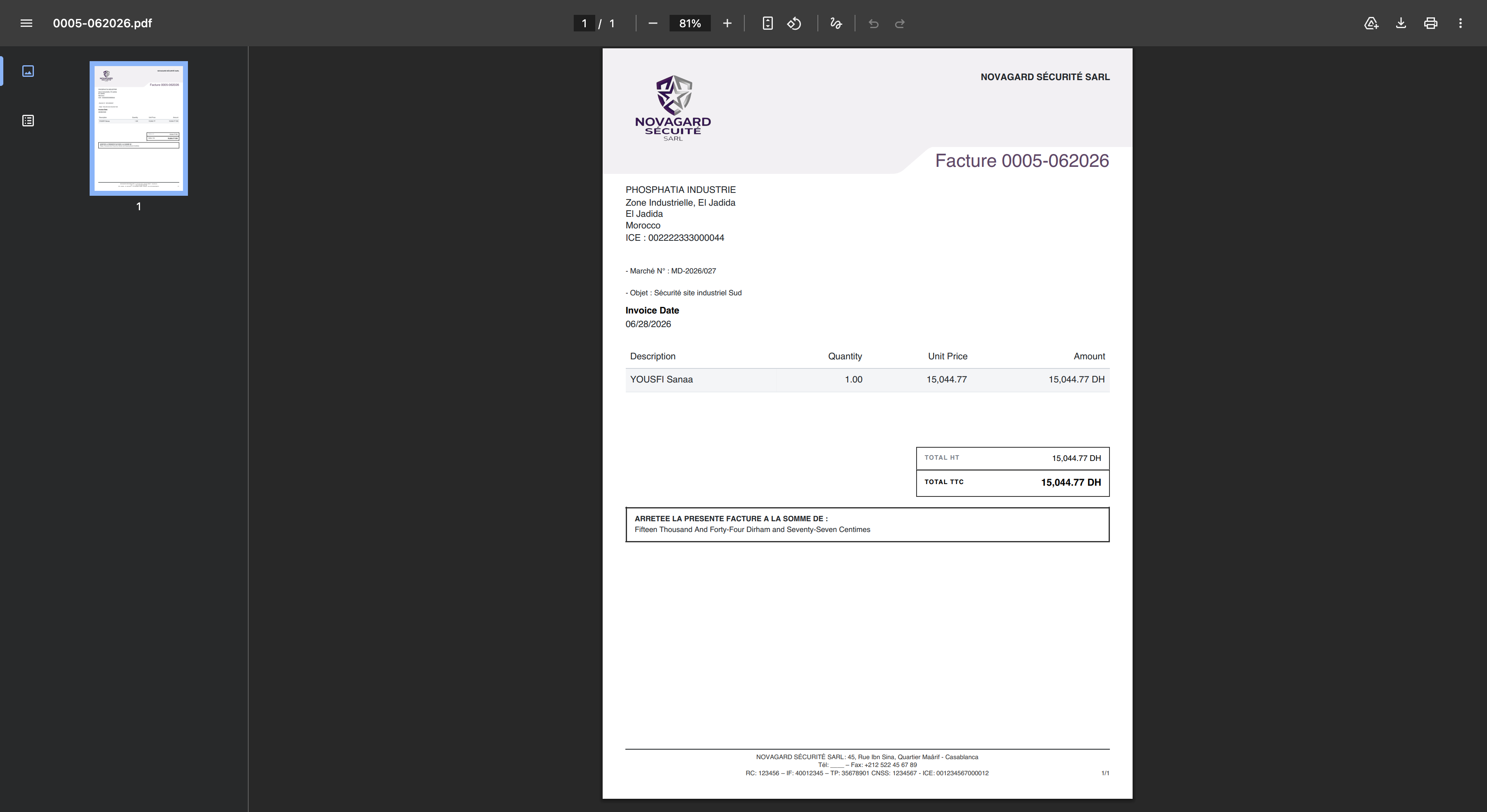Click the undo arrow icon

click(873, 23)
